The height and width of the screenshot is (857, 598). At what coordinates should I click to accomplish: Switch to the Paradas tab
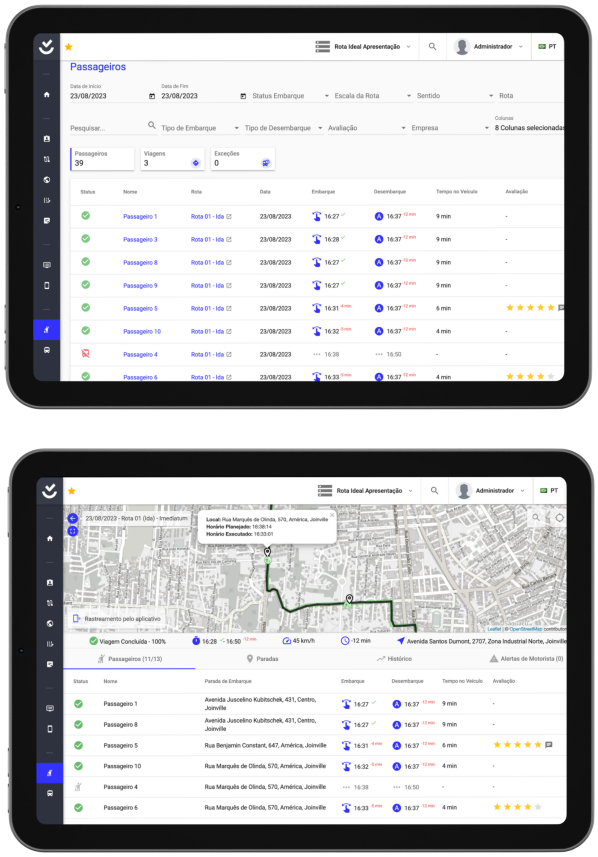tap(262, 659)
